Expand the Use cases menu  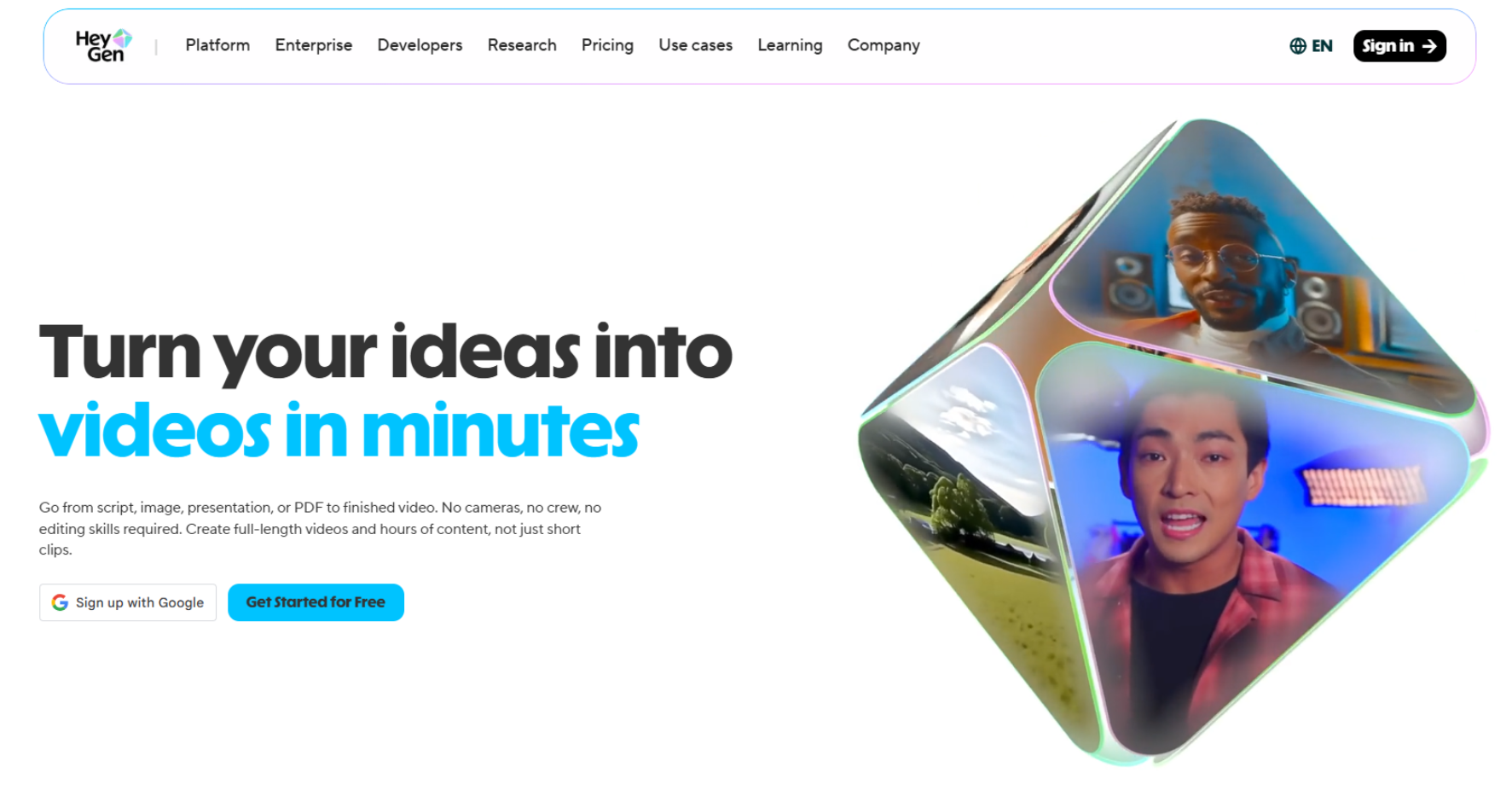click(x=695, y=45)
